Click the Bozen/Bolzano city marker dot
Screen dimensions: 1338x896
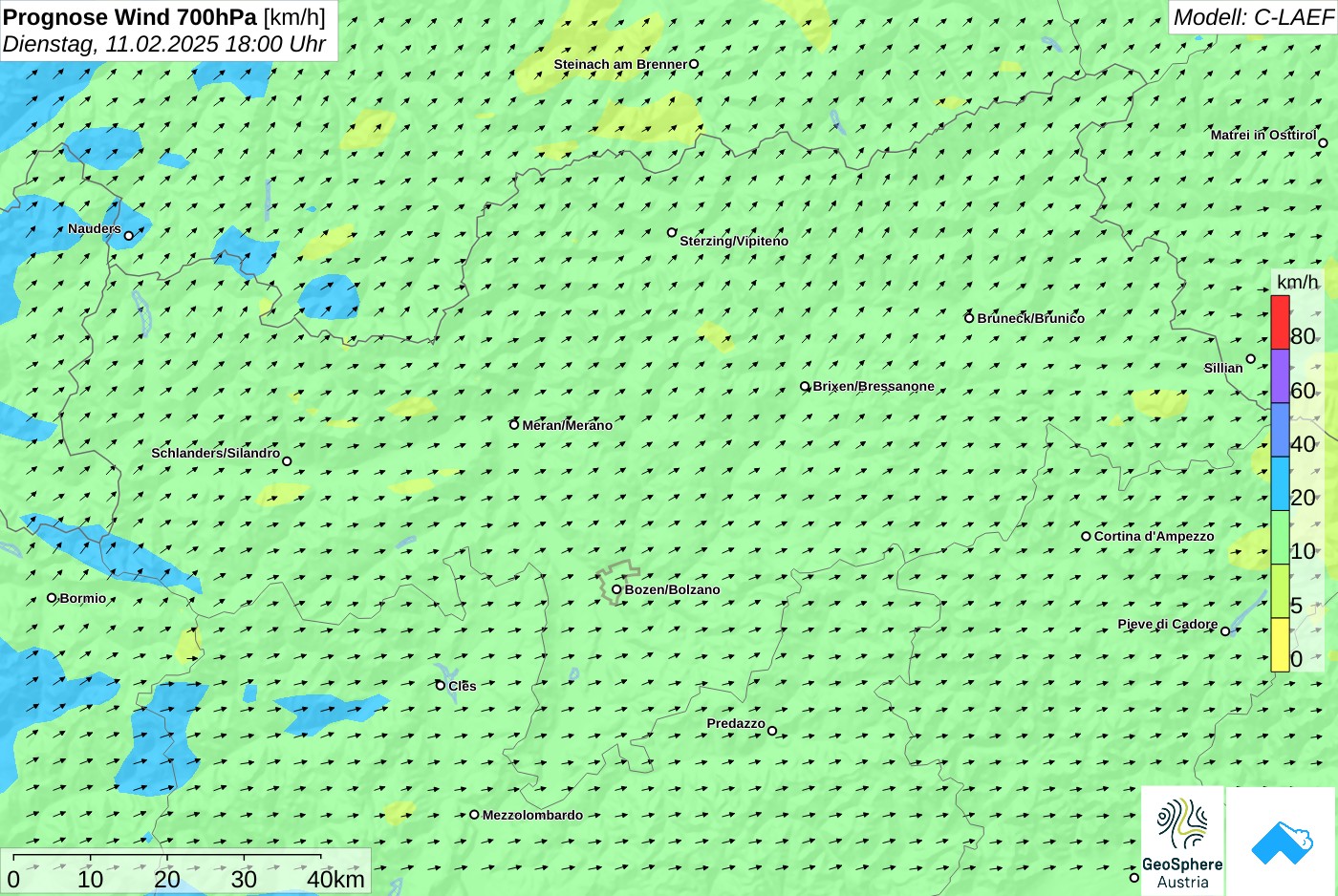tap(616, 589)
